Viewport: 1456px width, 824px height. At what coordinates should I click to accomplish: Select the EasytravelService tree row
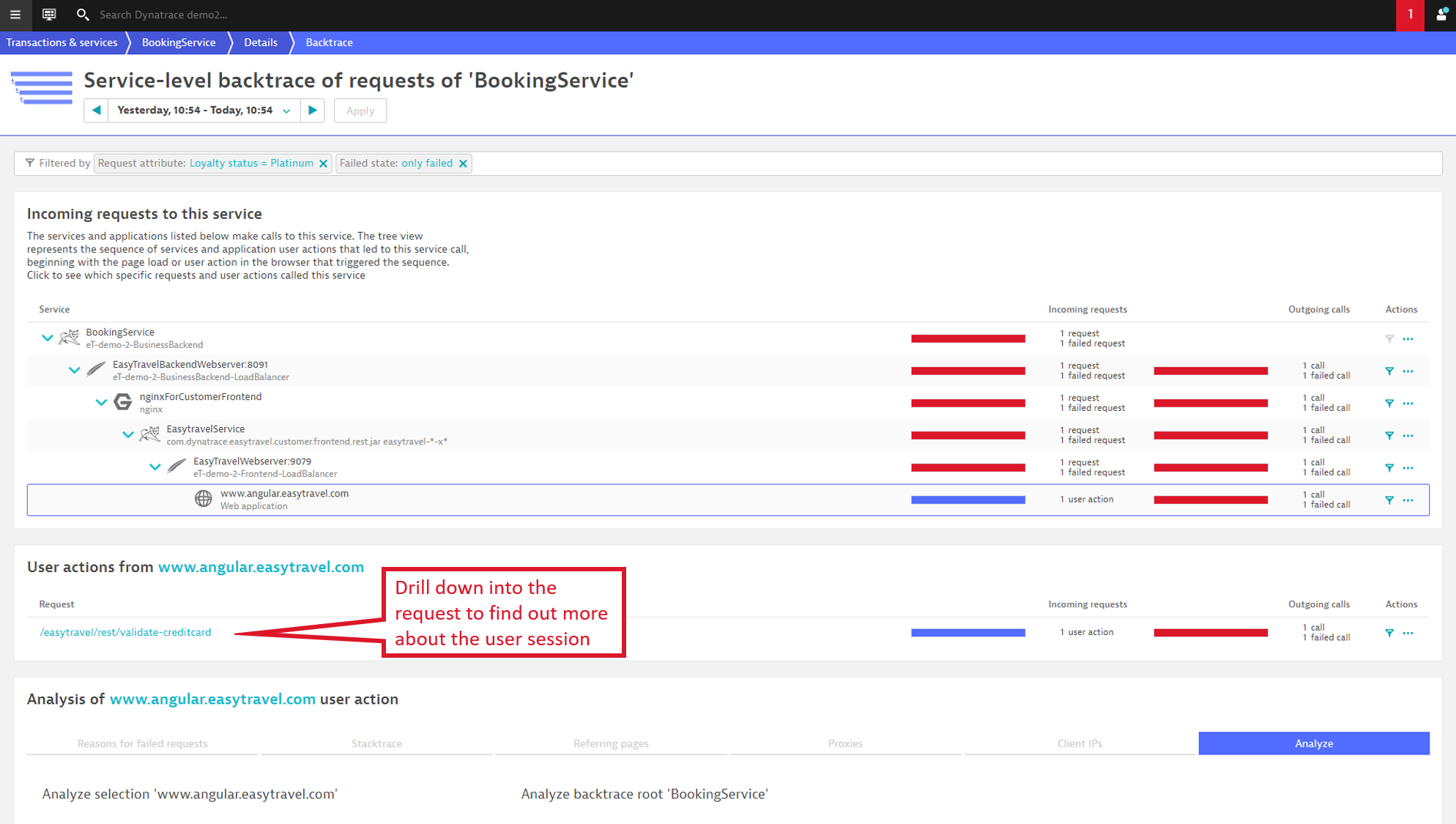728,435
